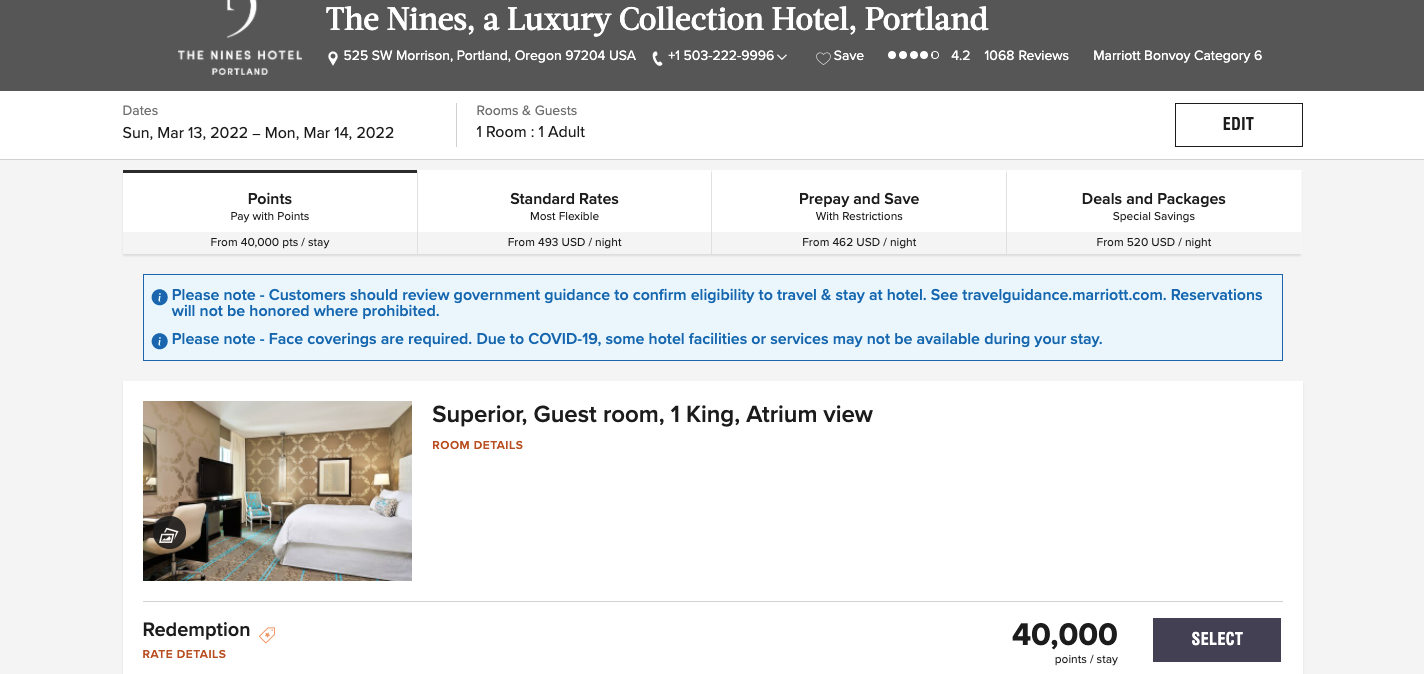
Task: Click the first blue info icon
Action: pos(159,297)
